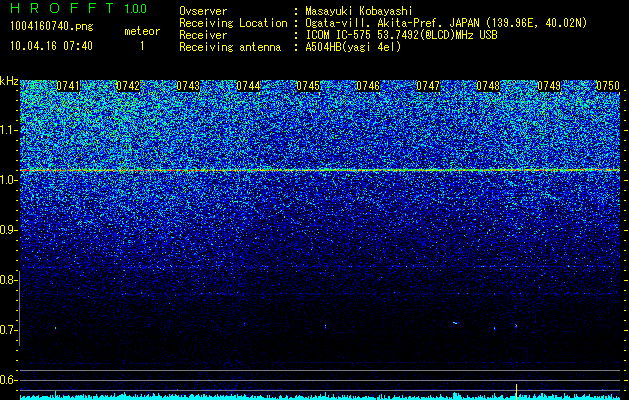
Task: Click the meteor echo blip after 0747
Action: [455, 323]
